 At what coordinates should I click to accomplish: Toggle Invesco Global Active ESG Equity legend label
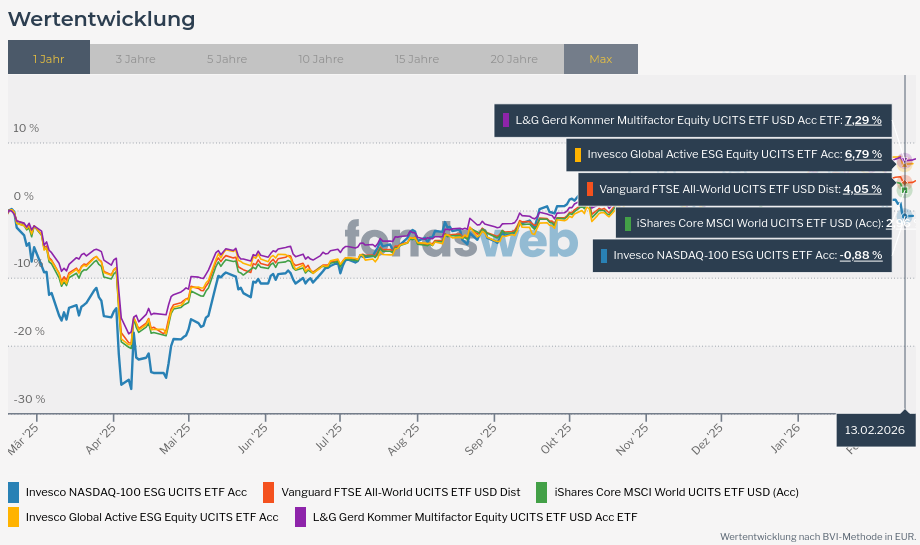[x=152, y=517]
